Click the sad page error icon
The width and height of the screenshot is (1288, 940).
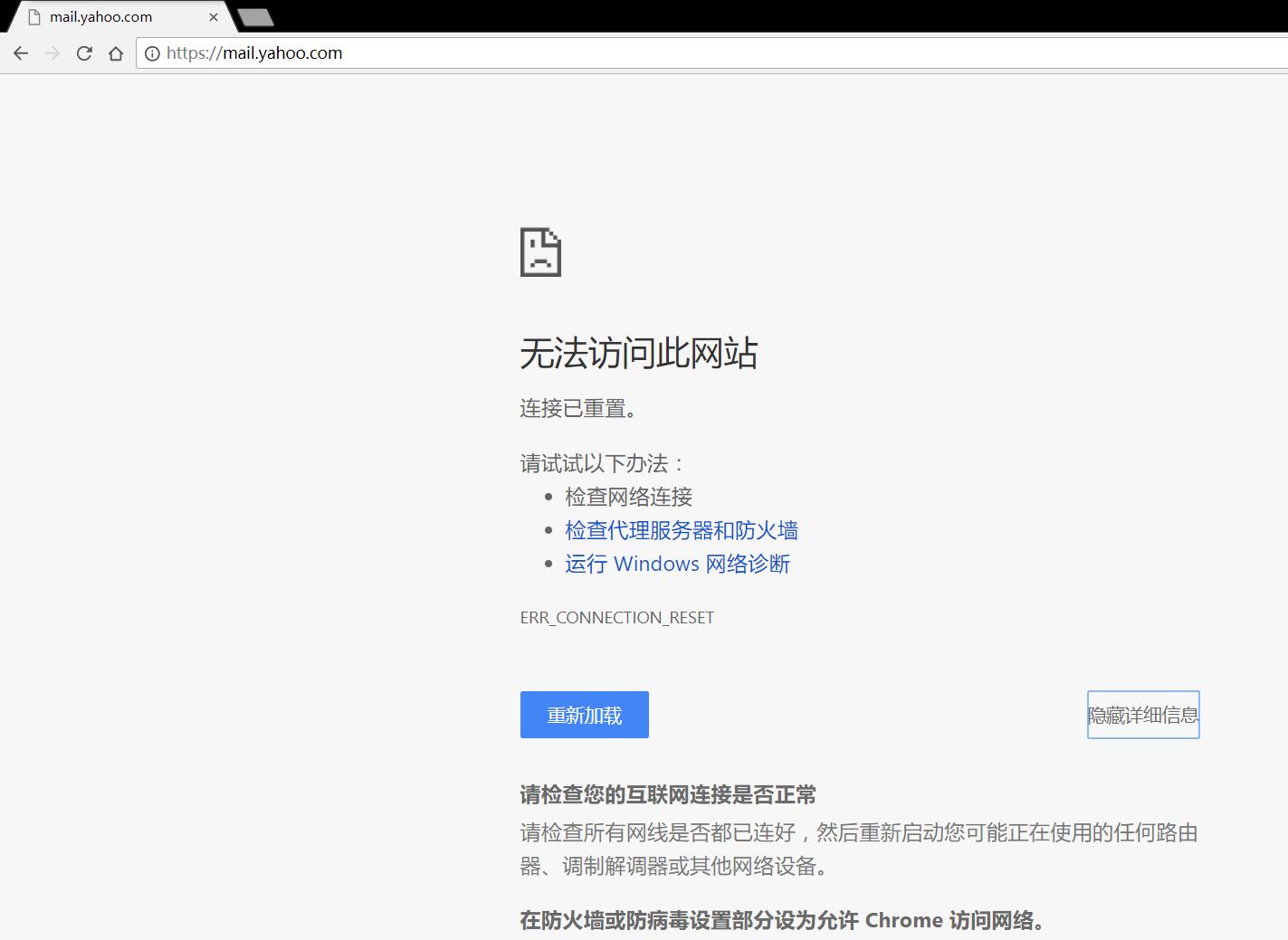point(540,252)
